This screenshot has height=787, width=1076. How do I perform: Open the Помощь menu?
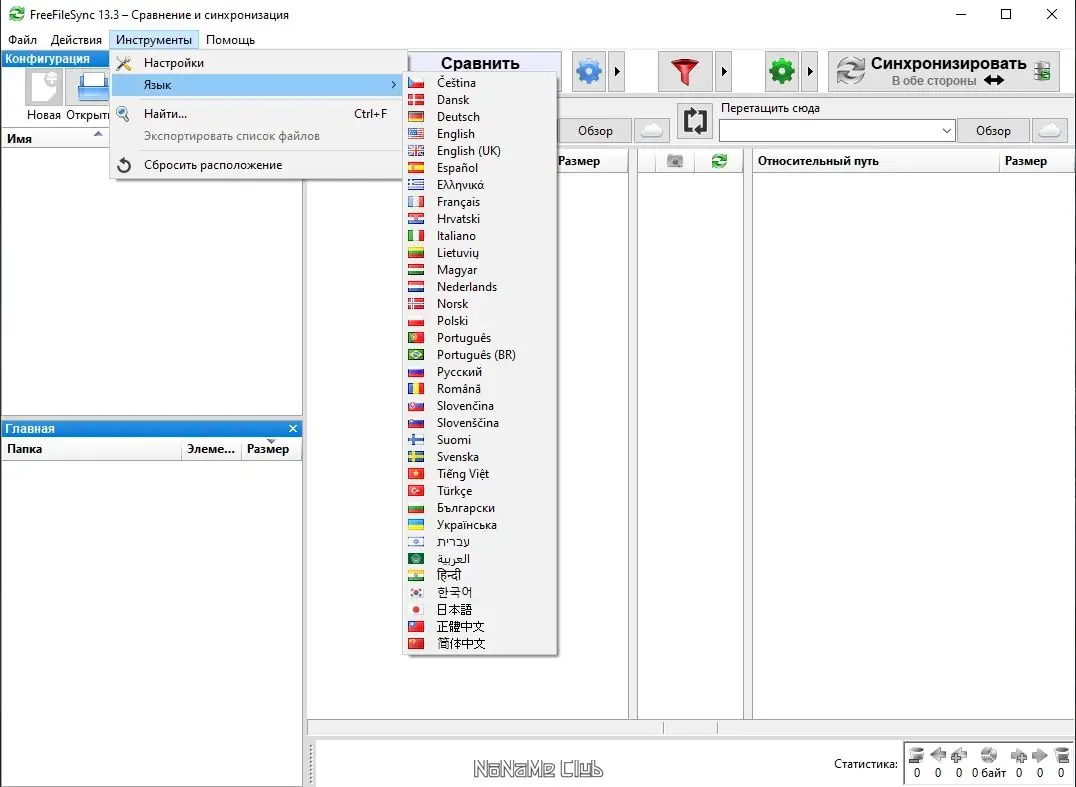pos(231,40)
